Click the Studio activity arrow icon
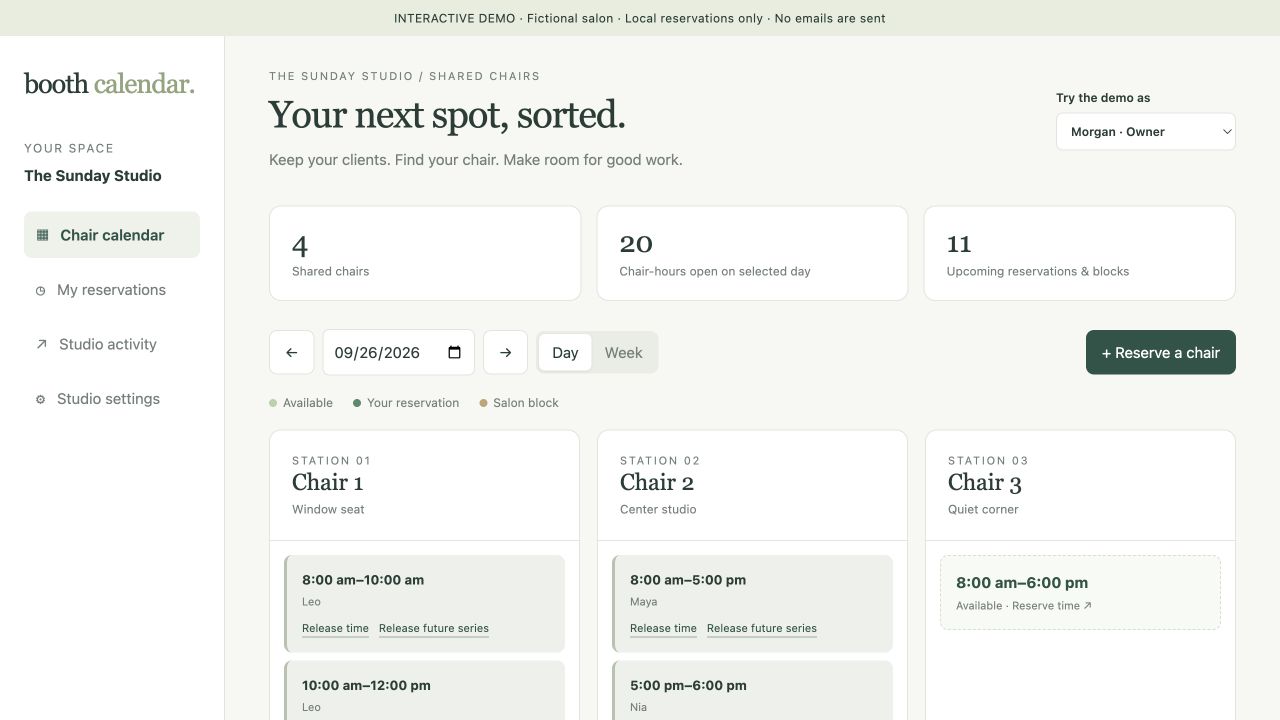1280x720 pixels. [41, 344]
